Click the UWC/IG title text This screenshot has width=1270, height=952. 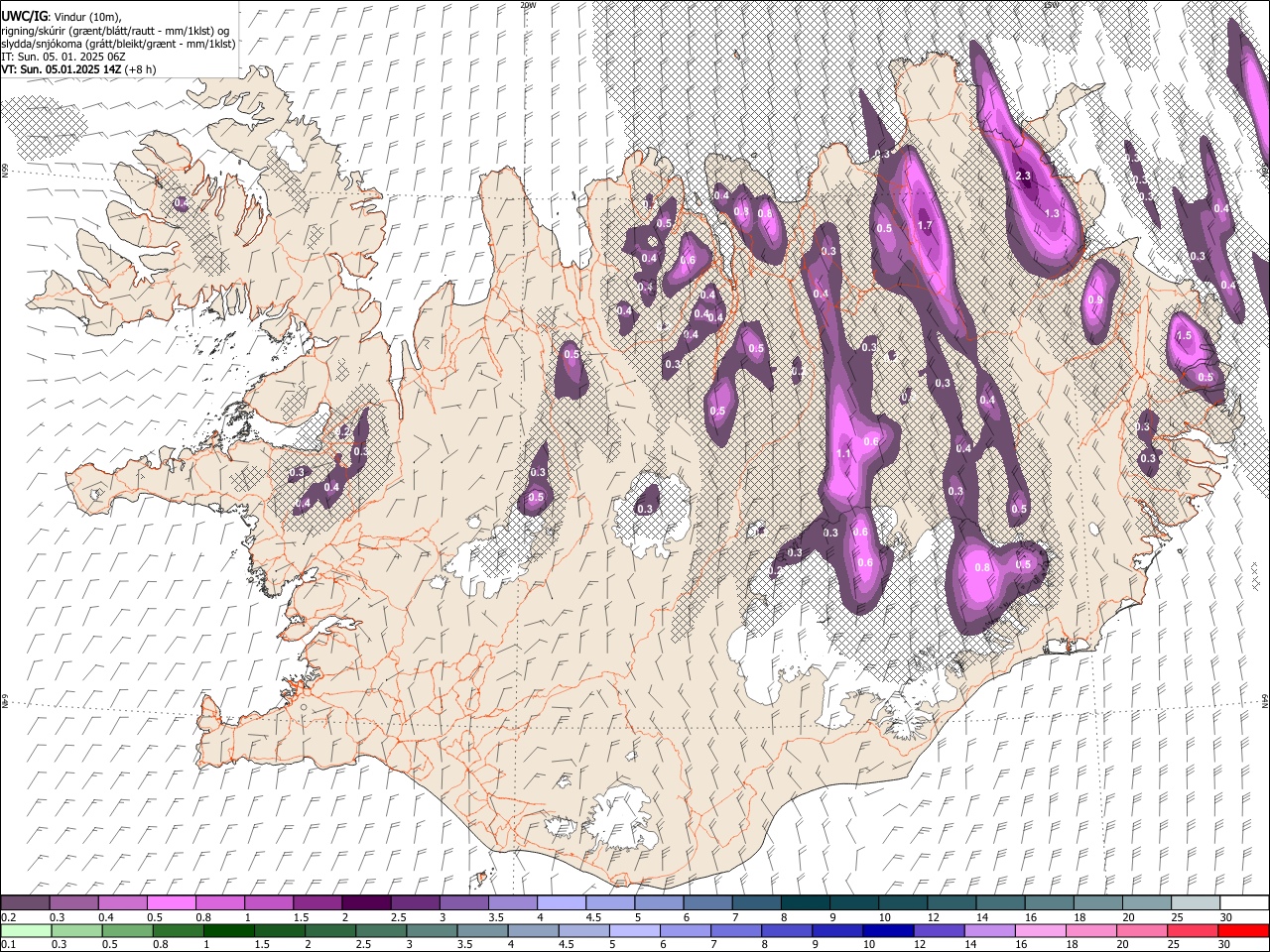[24, 16]
